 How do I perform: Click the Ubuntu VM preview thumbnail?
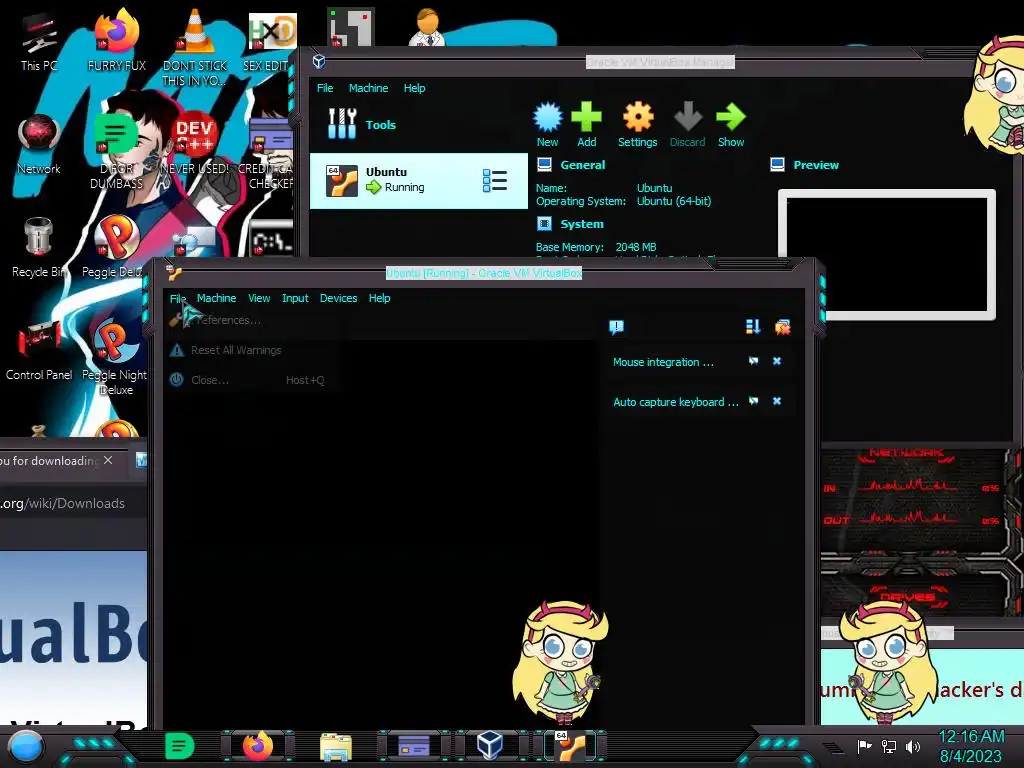(887, 255)
